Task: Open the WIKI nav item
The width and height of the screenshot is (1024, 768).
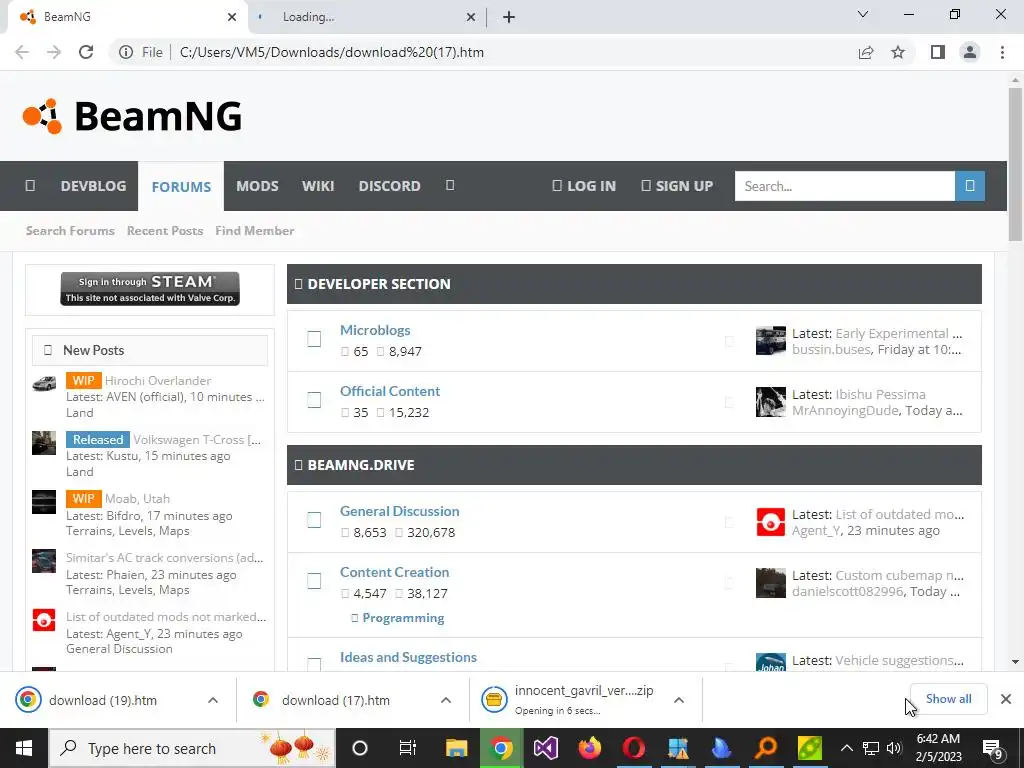Action: (x=318, y=186)
